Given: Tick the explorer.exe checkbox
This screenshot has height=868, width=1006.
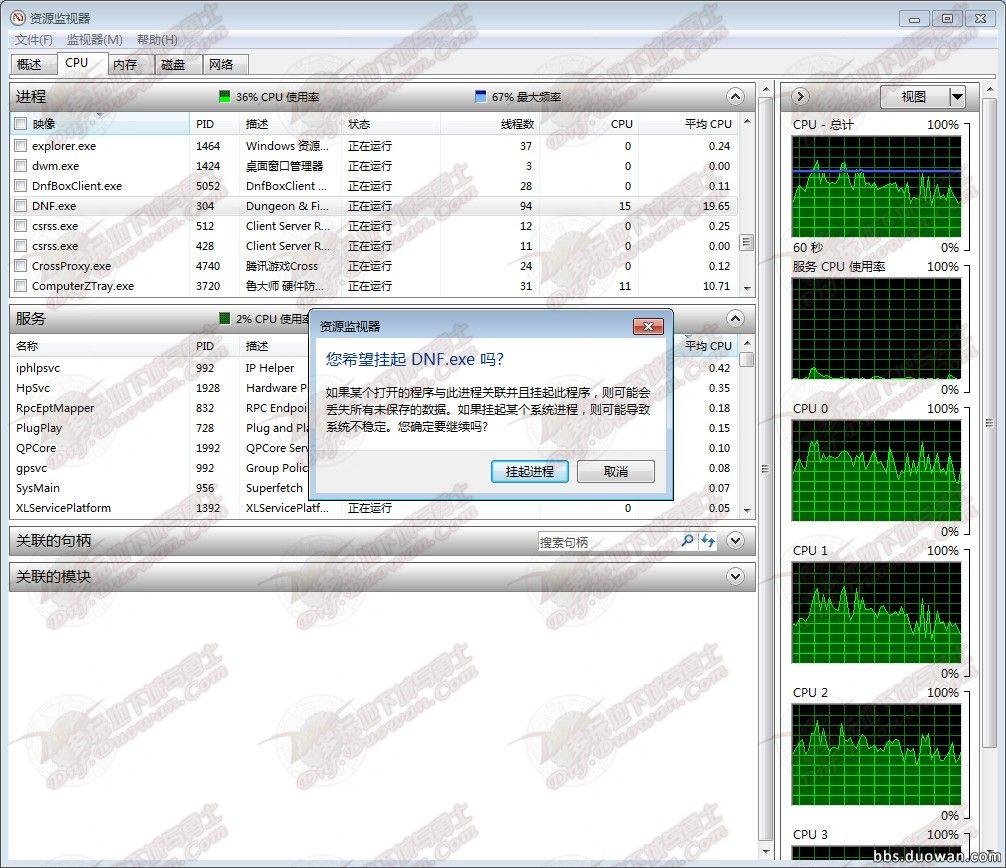Looking at the screenshot, I should click(x=21, y=146).
